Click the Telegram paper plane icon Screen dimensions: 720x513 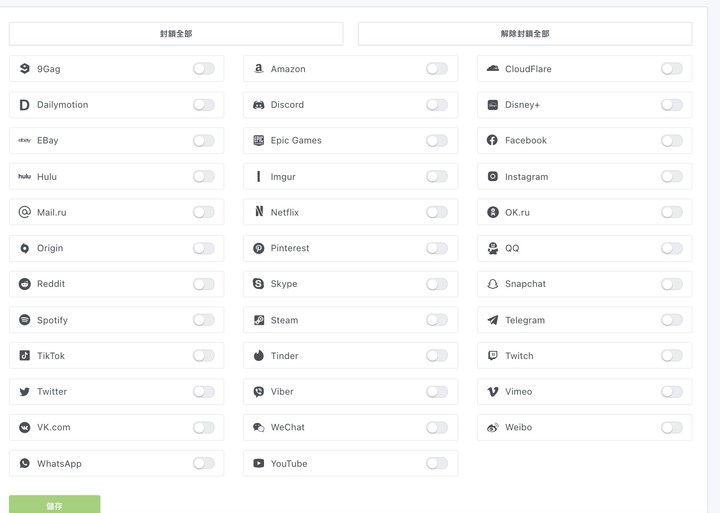tap(492, 320)
